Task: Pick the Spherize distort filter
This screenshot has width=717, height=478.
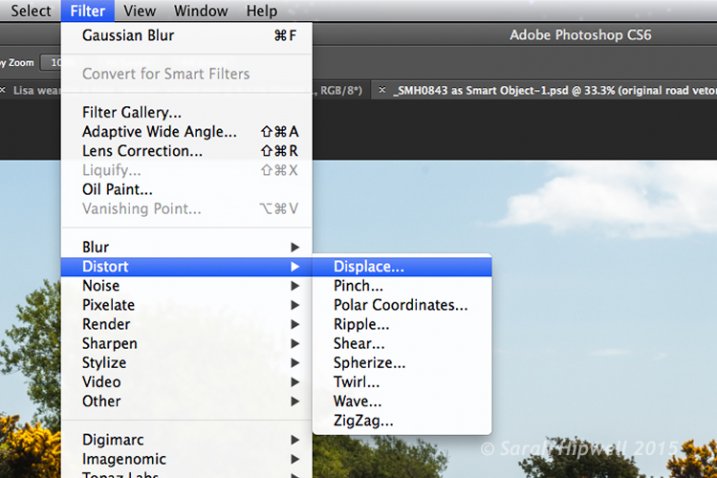Action: click(x=369, y=363)
